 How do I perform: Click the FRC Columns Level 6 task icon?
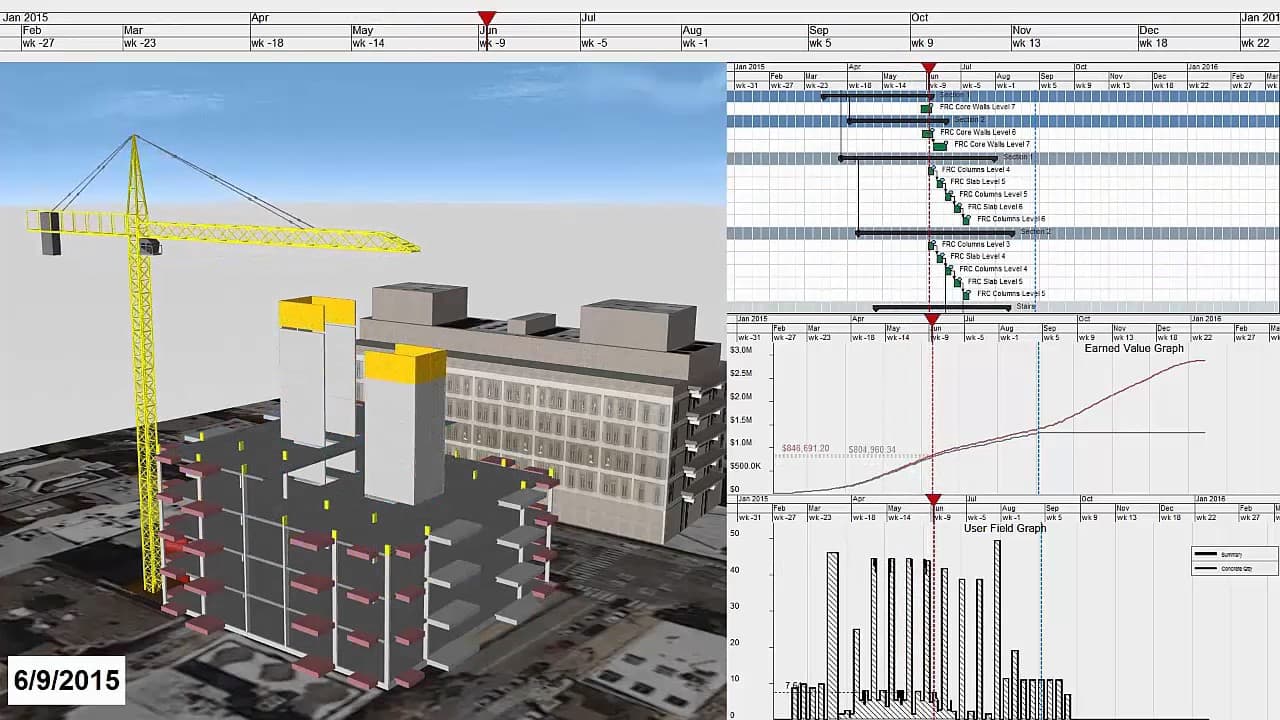point(966,221)
